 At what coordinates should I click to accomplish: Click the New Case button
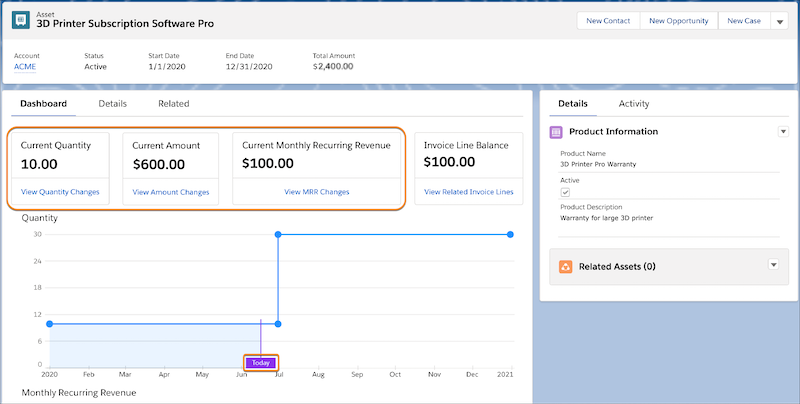pos(744,21)
